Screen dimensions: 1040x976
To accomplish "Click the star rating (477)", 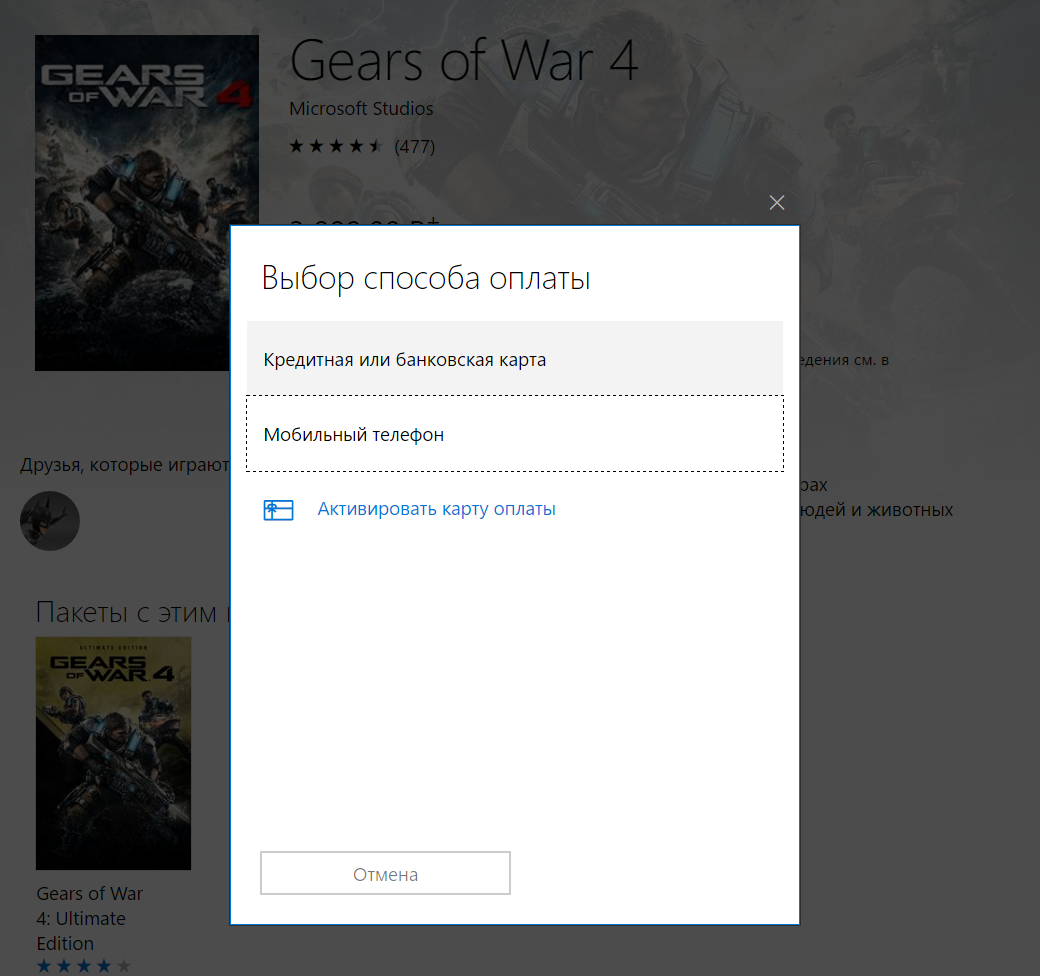I will 362,147.
